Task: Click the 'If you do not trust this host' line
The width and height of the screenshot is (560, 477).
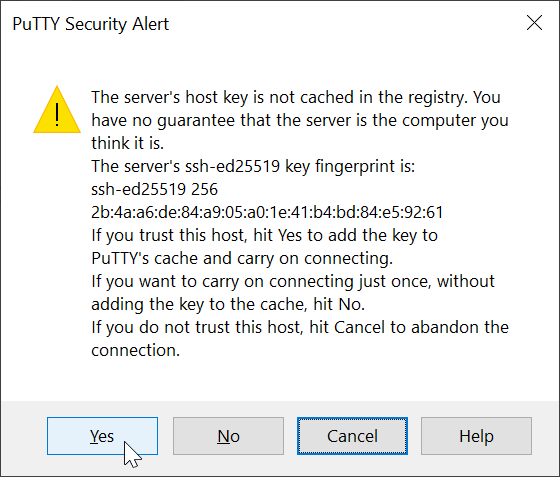Action: click(300, 327)
